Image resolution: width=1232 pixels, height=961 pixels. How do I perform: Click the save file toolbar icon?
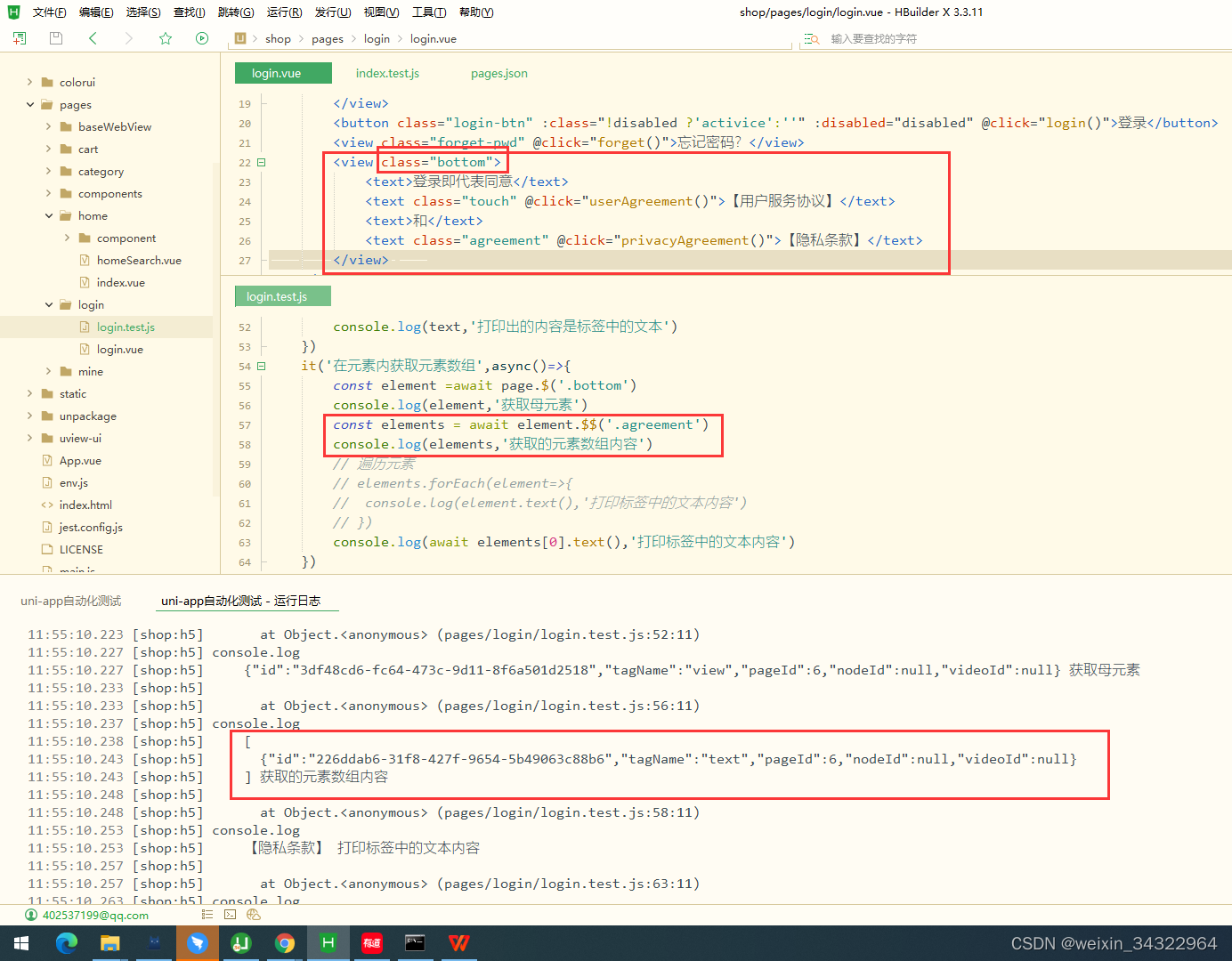click(x=56, y=38)
